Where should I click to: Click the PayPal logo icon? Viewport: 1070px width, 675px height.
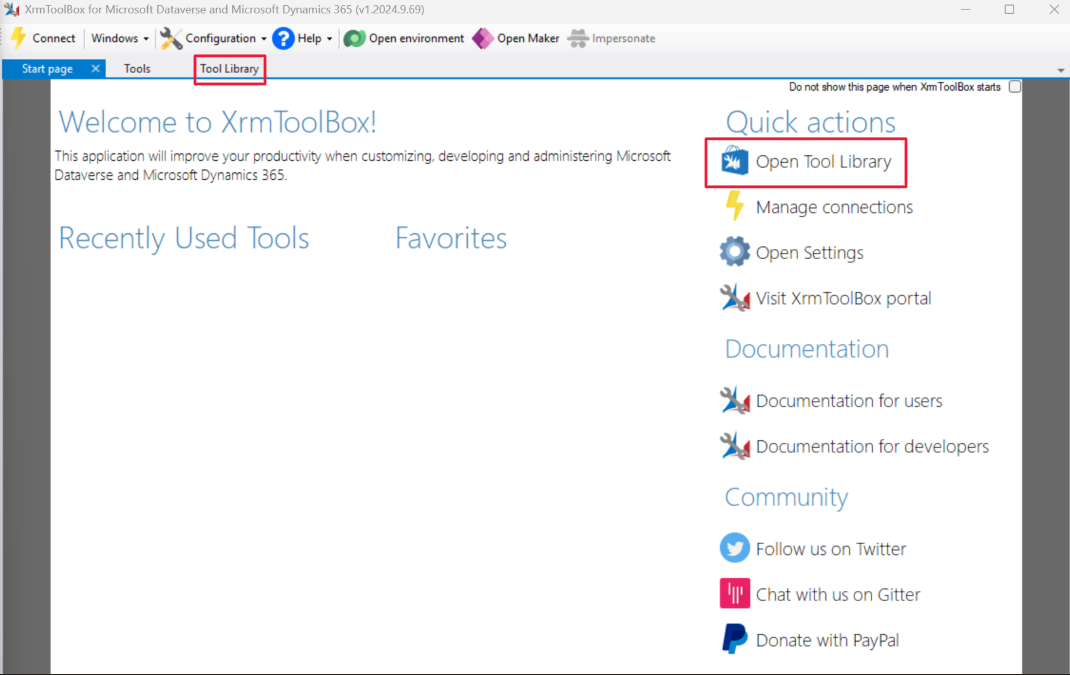[x=734, y=640]
